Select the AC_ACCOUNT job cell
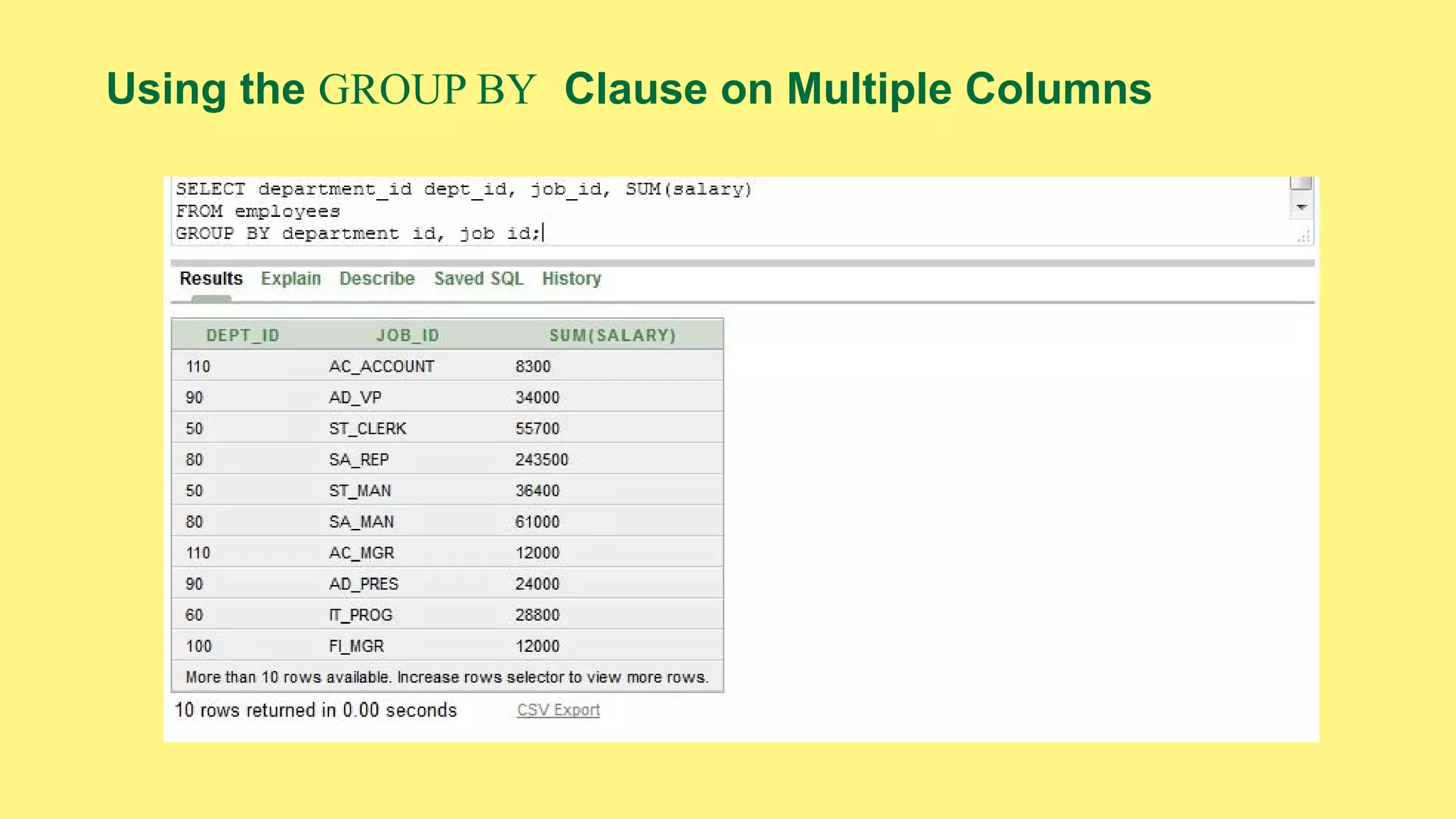The image size is (1456, 819). pos(381,367)
